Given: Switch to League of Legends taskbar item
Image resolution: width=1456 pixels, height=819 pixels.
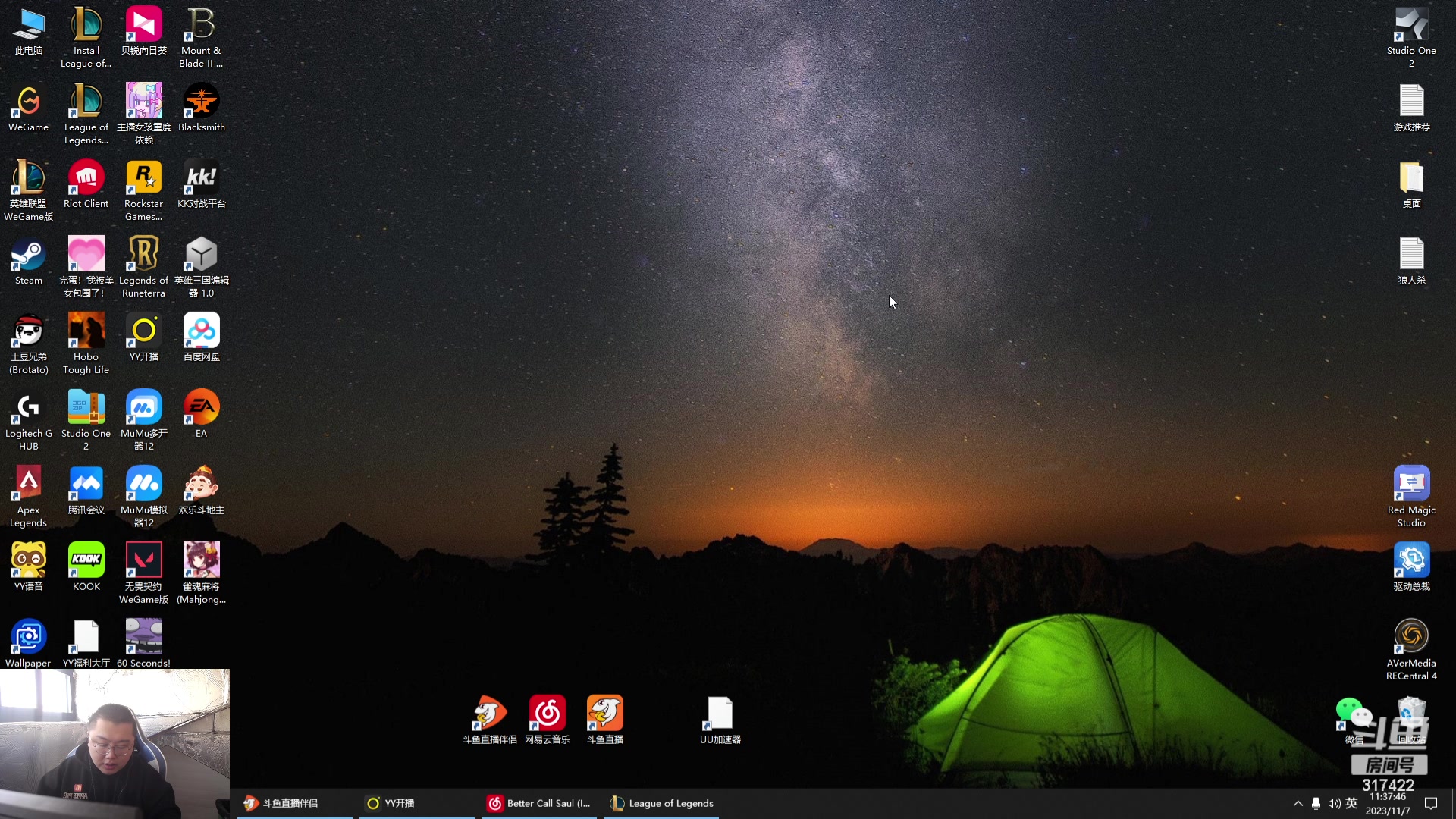Looking at the screenshot, I should [661, 804].
